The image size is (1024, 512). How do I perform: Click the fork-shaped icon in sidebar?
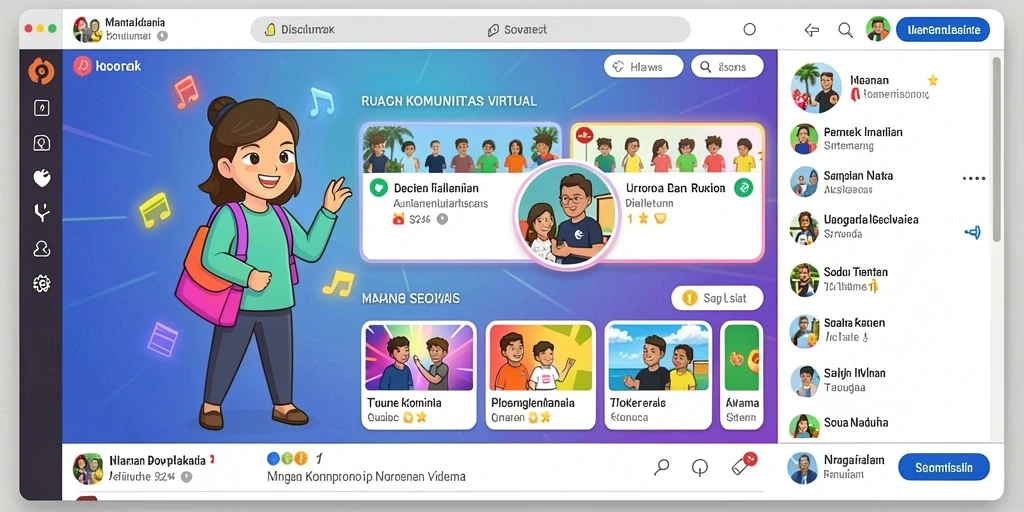(x=41, y=212)
